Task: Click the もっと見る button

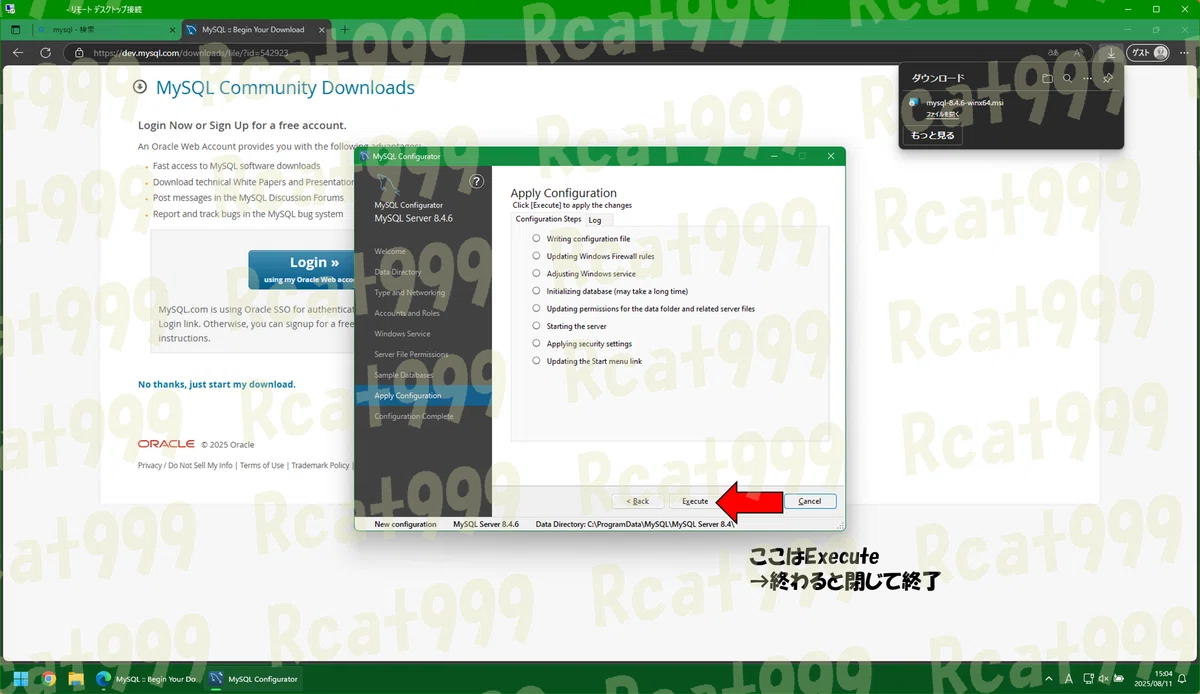Action: pyautogui.click(x=933, y=135)
